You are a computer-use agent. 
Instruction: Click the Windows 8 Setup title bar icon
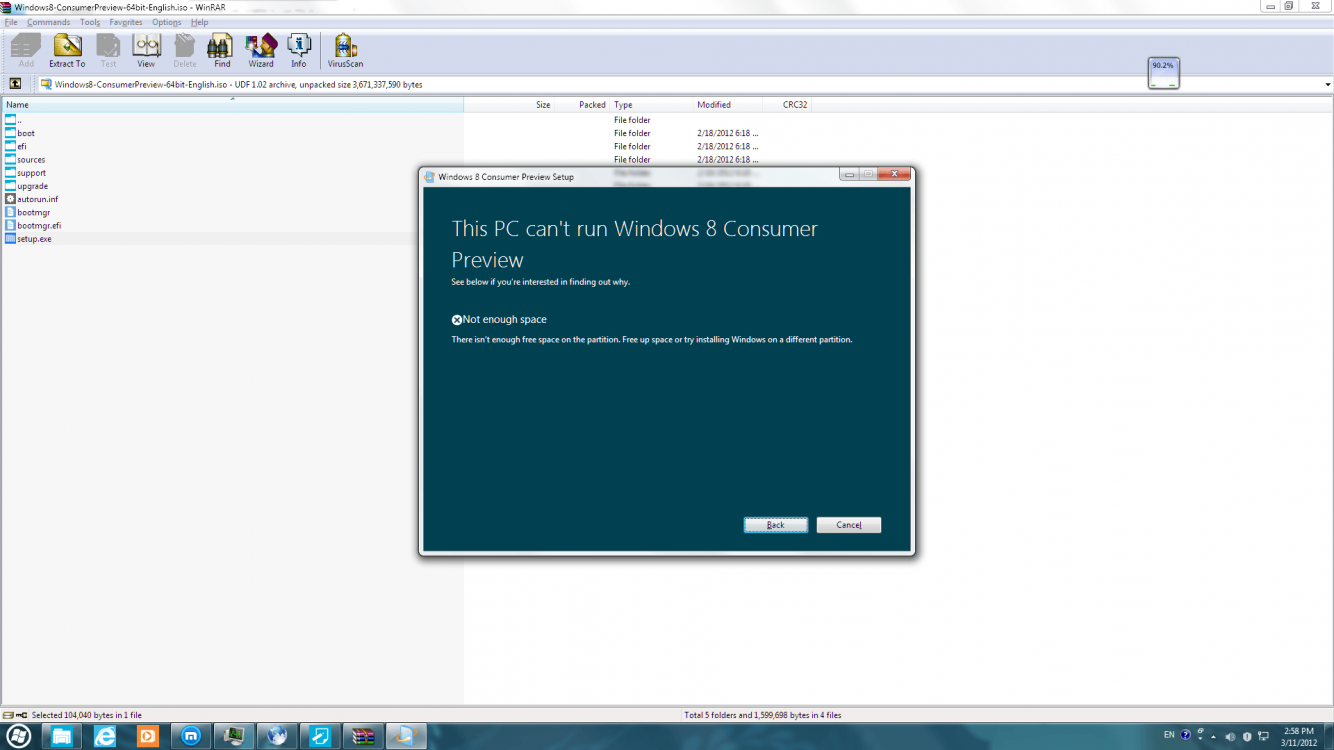tap(430, 177)
